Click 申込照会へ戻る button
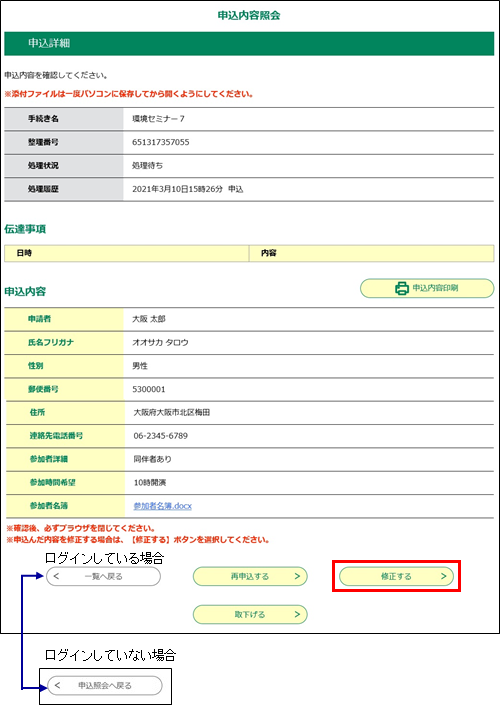 coord(105,685)
